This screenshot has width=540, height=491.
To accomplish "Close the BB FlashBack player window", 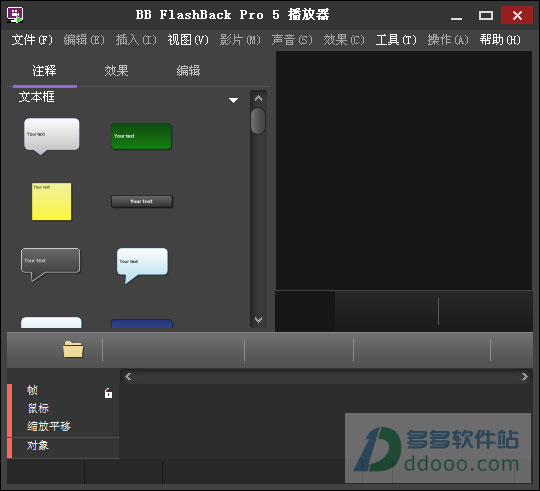I will point(517,15).
